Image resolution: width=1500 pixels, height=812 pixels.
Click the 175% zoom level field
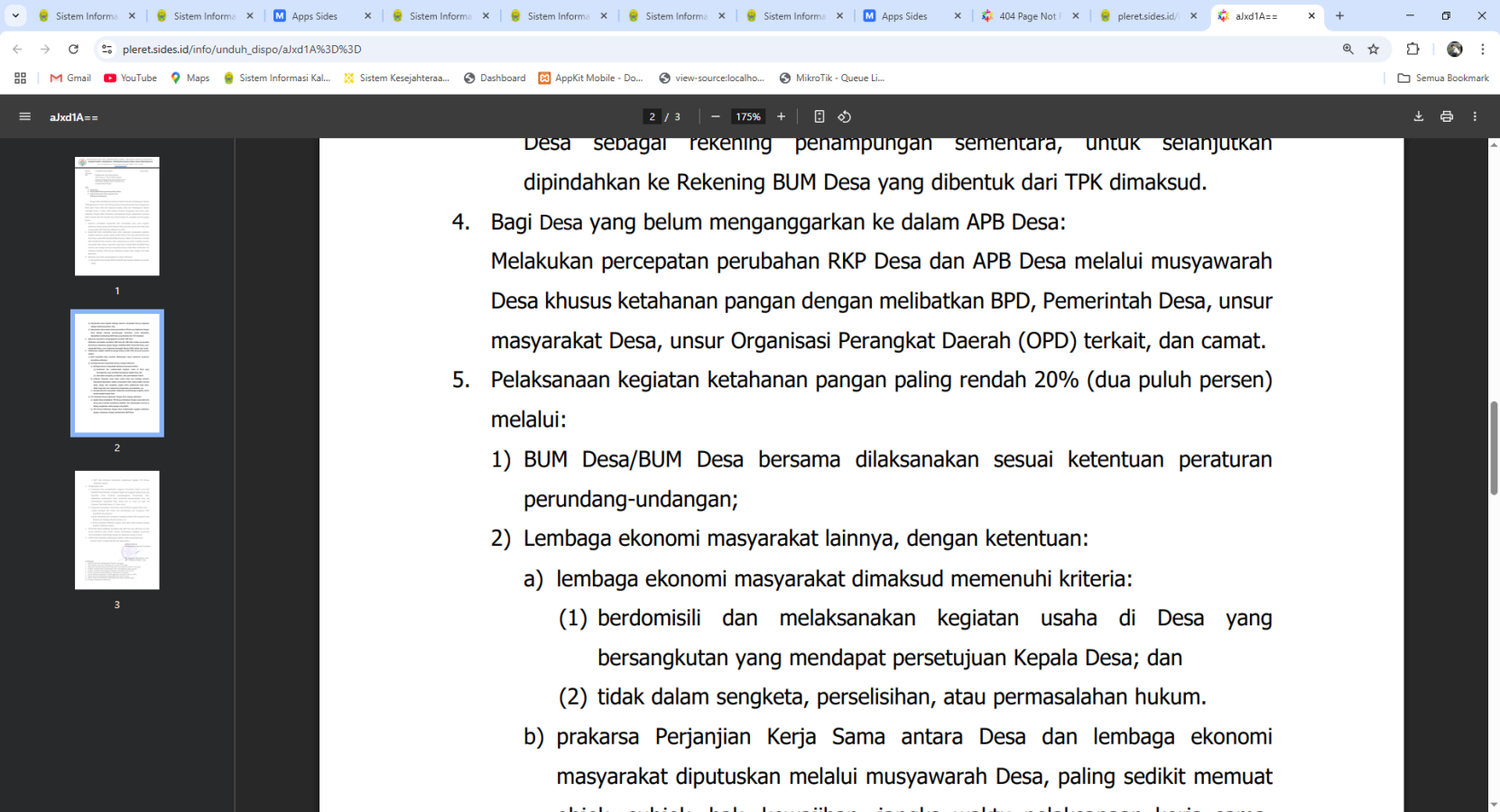tap(748, 116)
